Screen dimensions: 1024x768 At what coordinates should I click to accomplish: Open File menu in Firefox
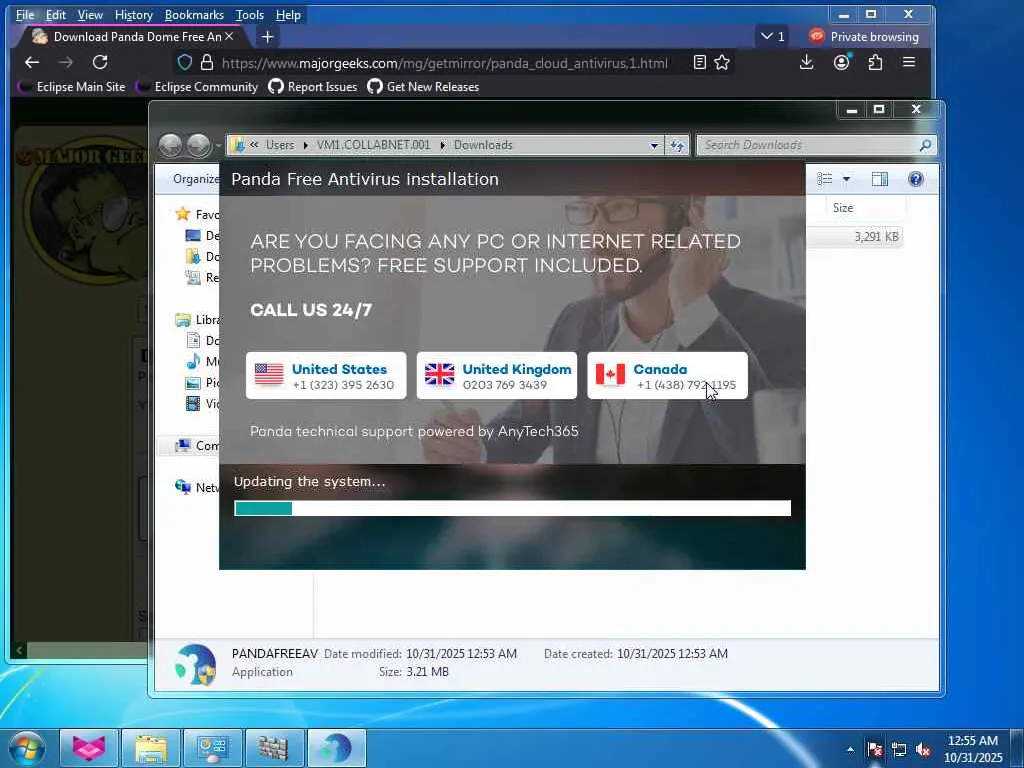point(25,14)
